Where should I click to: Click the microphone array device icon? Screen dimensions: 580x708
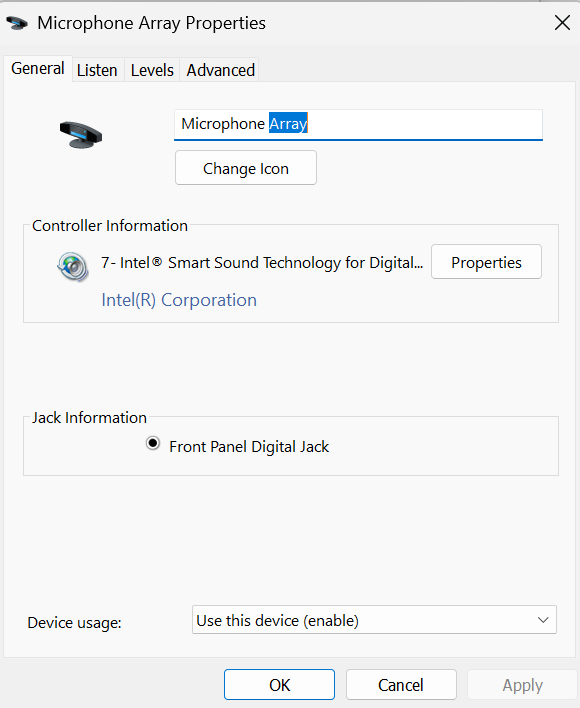pos(81,135)
